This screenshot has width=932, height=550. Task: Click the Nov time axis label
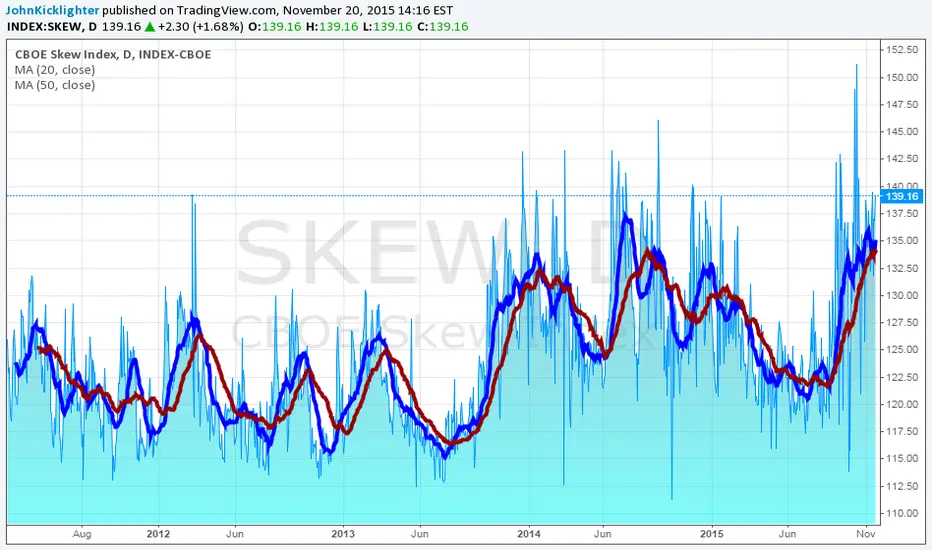(865, 534)
